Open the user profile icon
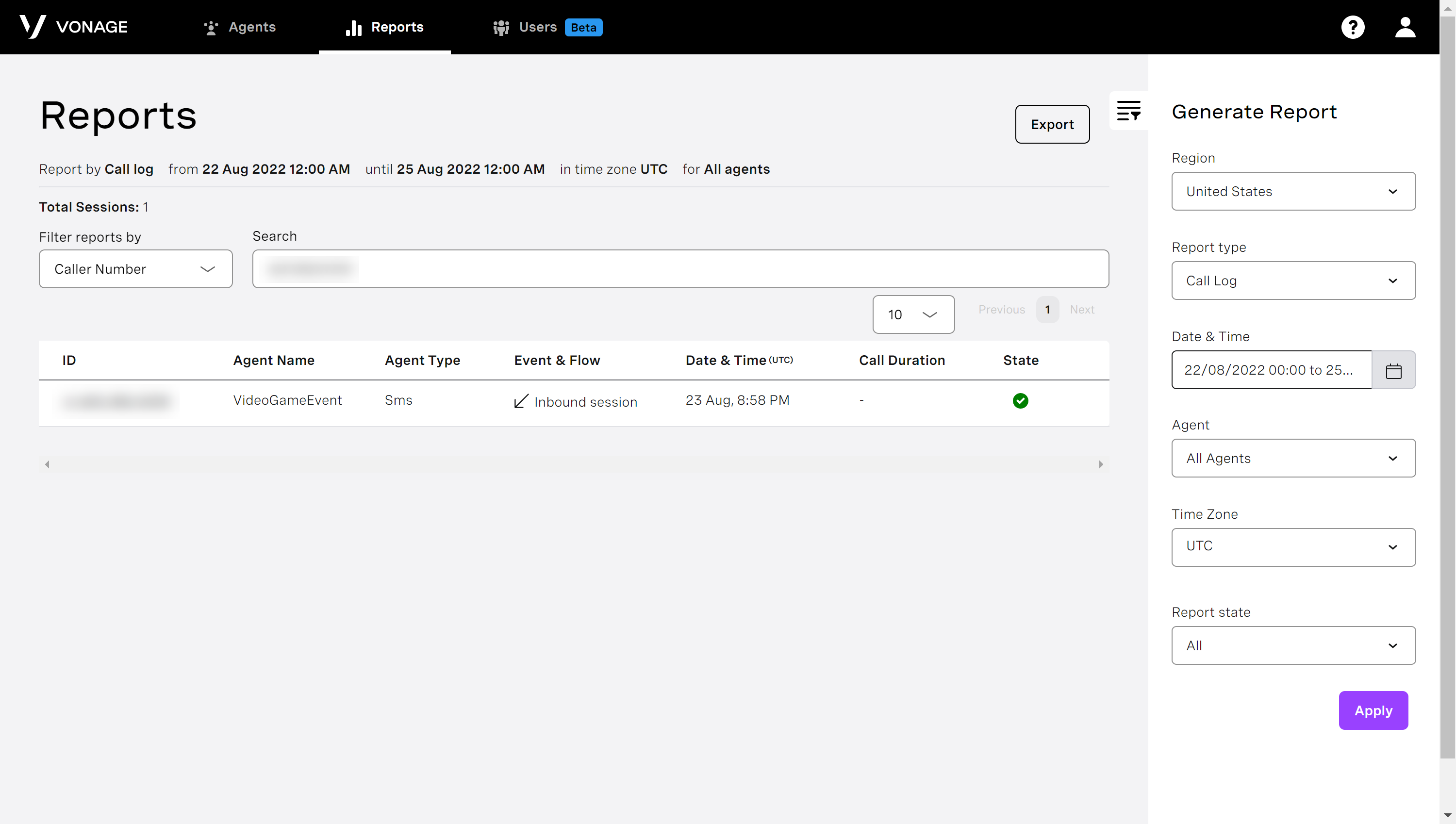This screenshot has height=824, width=1456. pos(1405,27)
